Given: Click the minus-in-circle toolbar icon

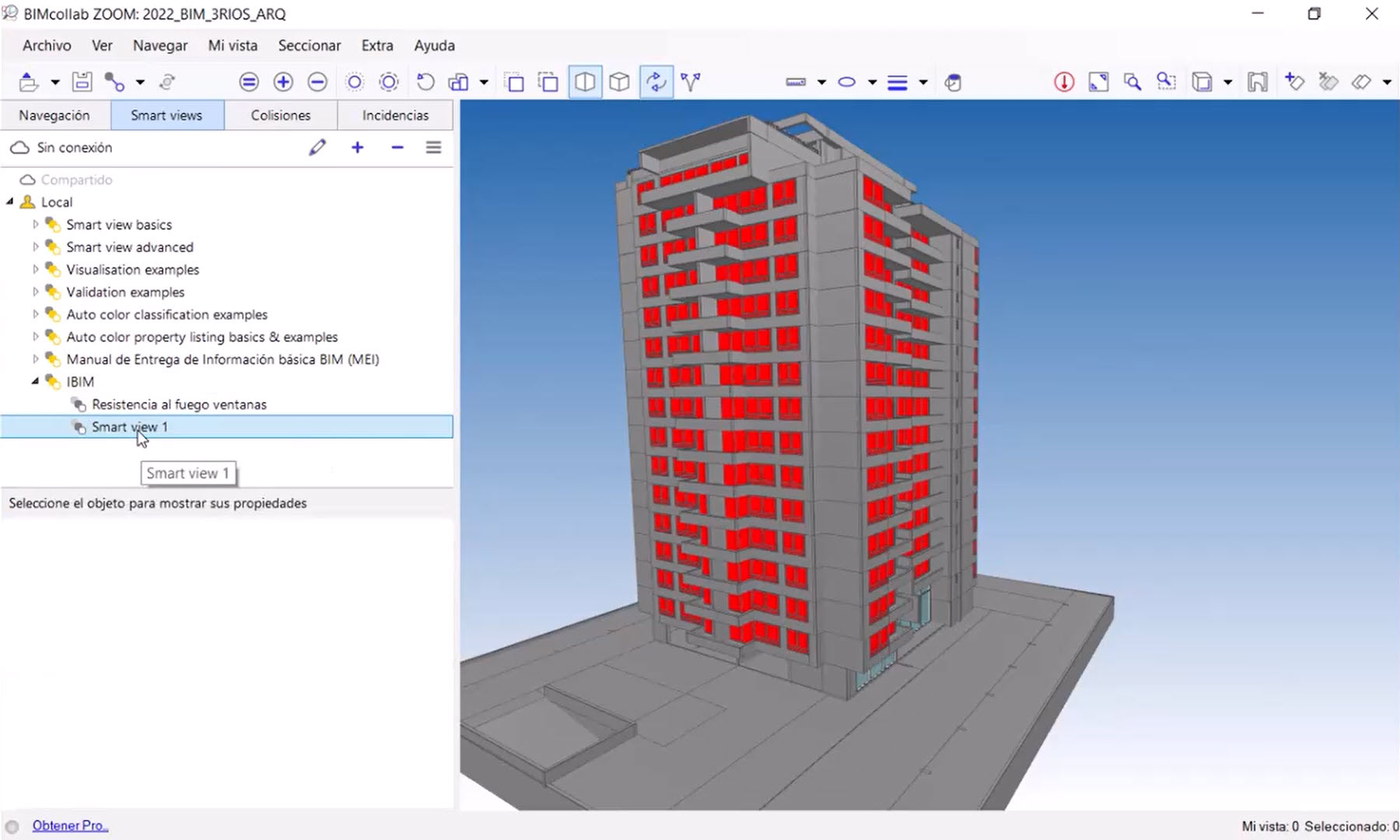Looking at the screenshot, I should point(317,82).
